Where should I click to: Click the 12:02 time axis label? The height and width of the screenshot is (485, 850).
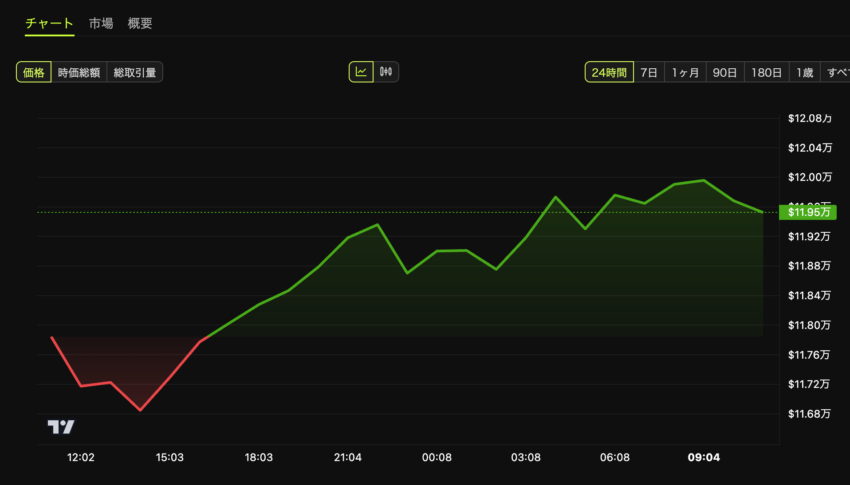[x=81, y=457]
